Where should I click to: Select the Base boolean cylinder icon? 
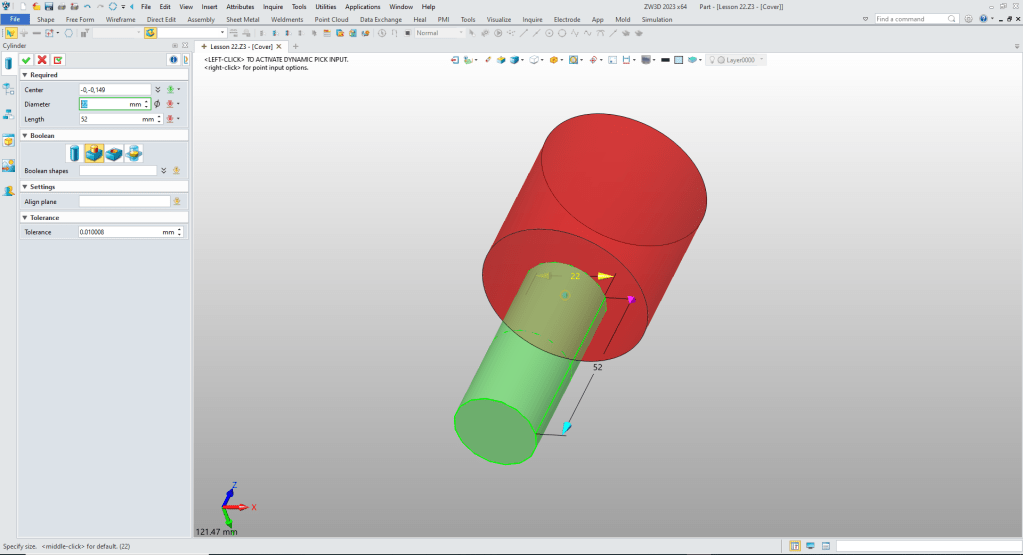point(74,153)
